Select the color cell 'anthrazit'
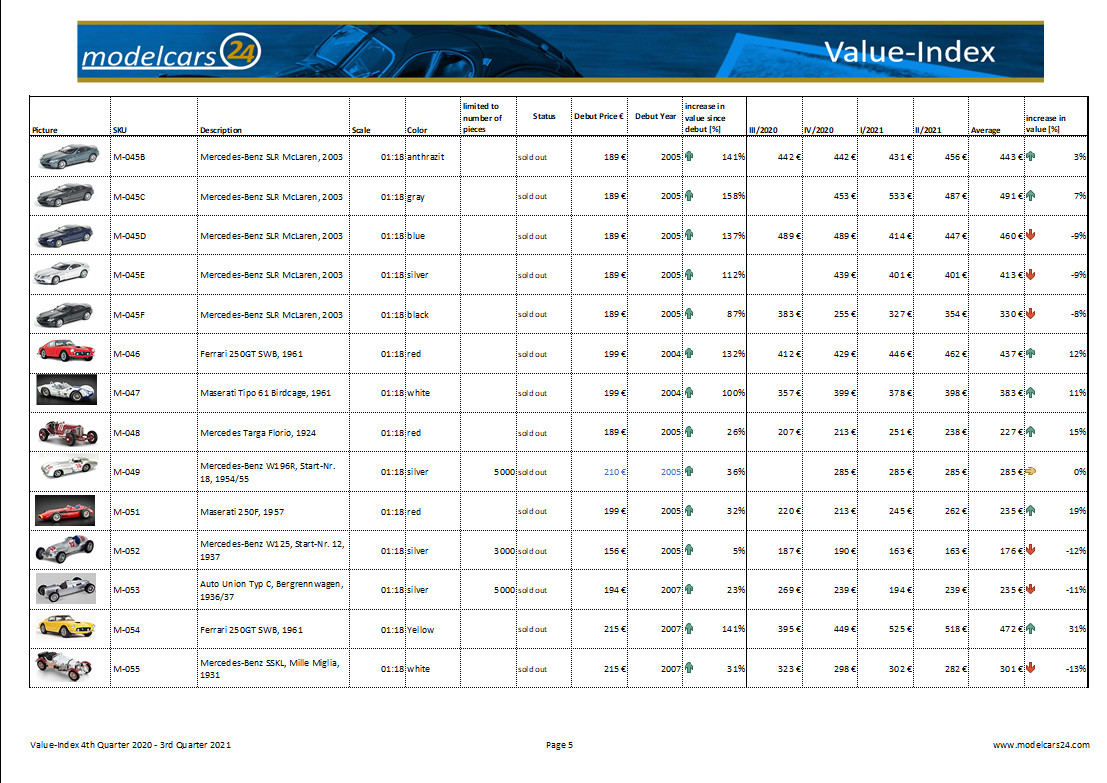The image size is (1107, 783). point(426,157)
